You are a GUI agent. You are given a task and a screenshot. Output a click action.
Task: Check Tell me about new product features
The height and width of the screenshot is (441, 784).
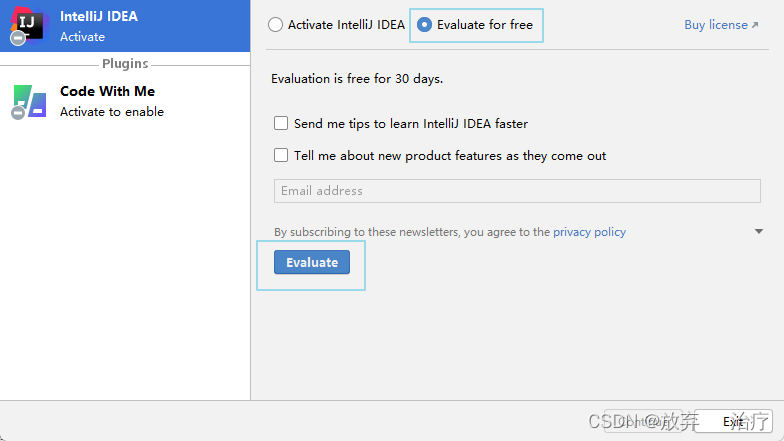pyautogui.click(x=281, y=155)
